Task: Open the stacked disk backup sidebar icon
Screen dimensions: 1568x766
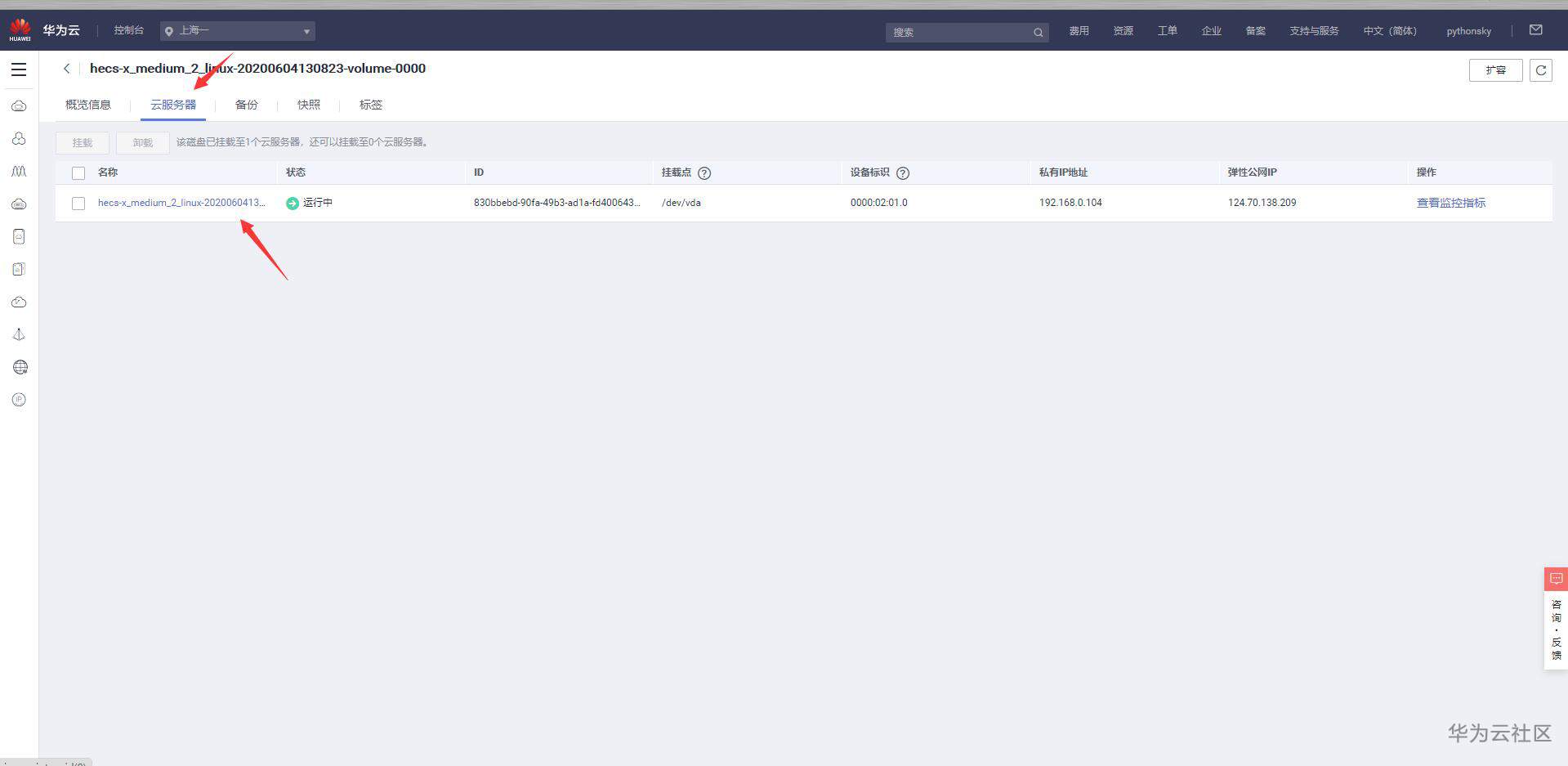Action: click(x=19, y=269)
